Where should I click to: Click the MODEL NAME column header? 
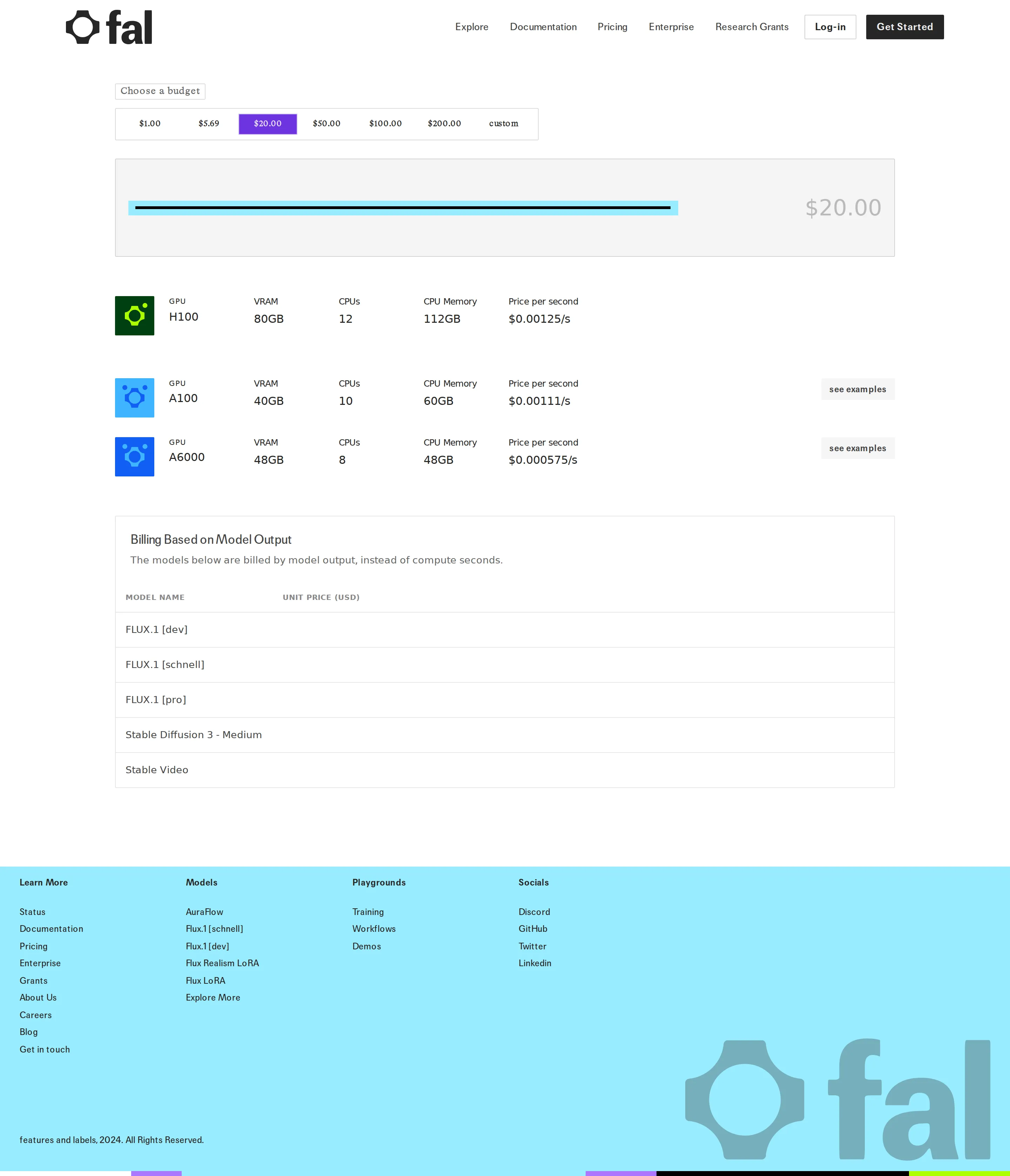[x=155, y=598]
